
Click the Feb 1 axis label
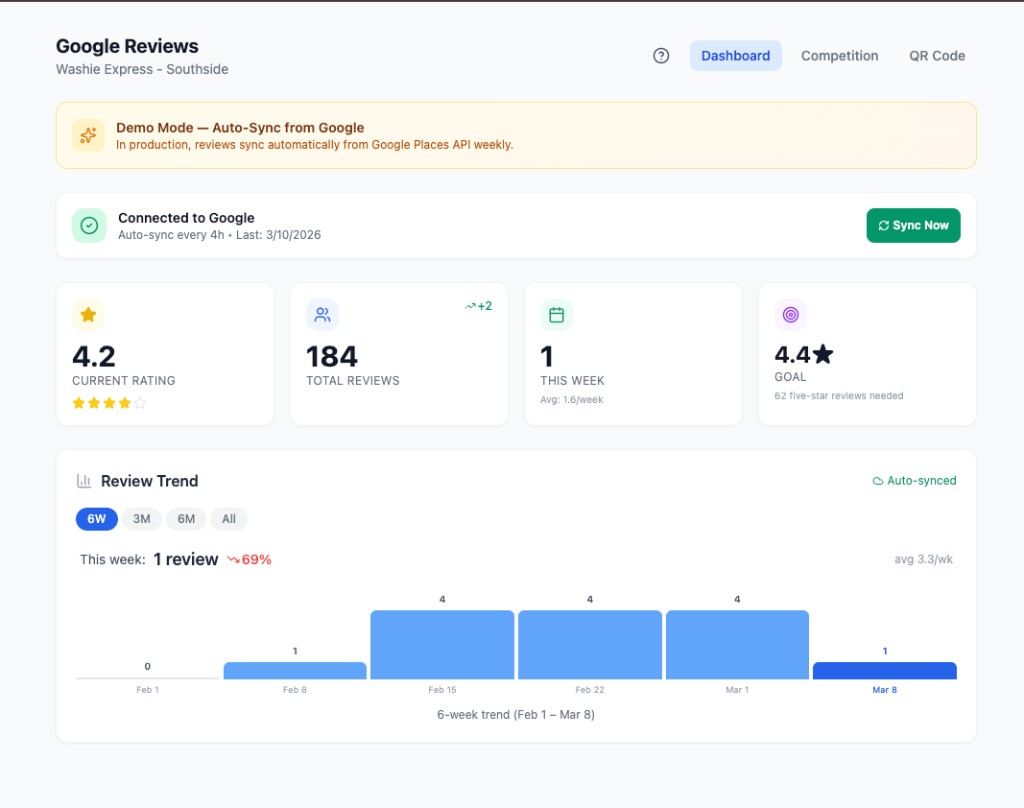148,690
